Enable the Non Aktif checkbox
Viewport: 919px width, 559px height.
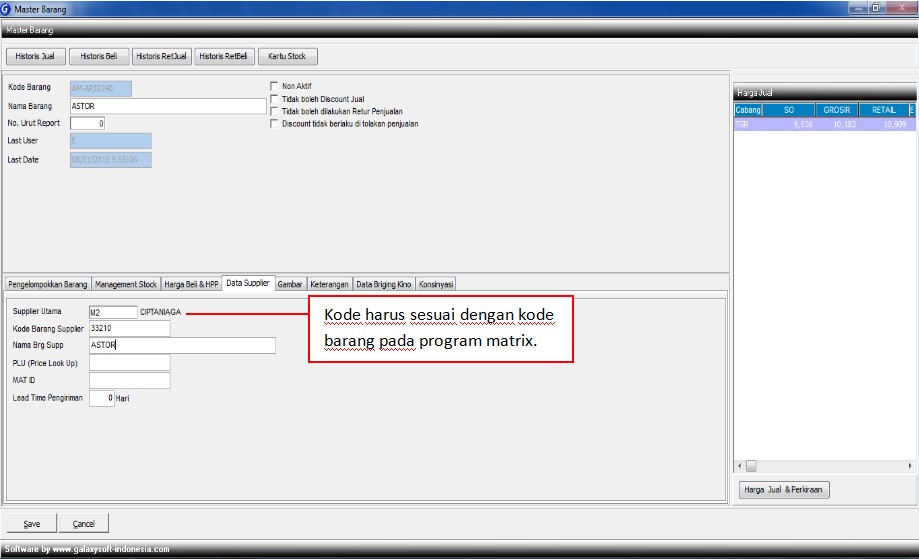[x=274, y=86]
